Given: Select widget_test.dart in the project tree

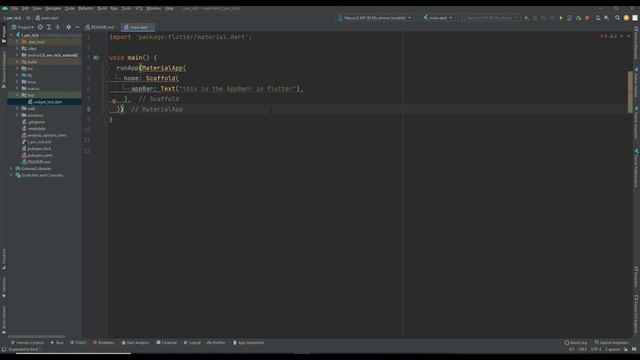Looking at the screenshot, I should point(45,102).
